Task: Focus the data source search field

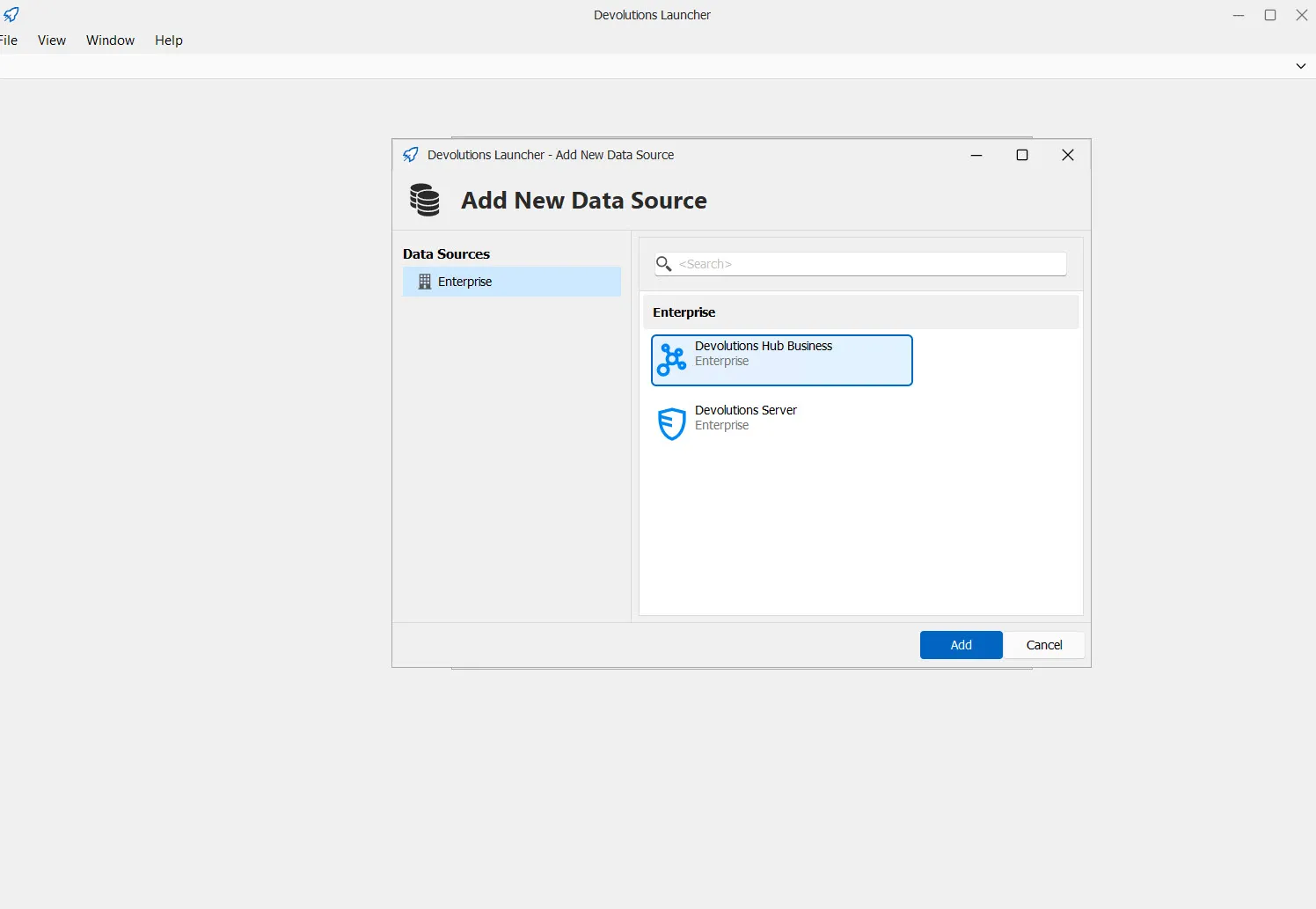Action: tap(860, 264)
